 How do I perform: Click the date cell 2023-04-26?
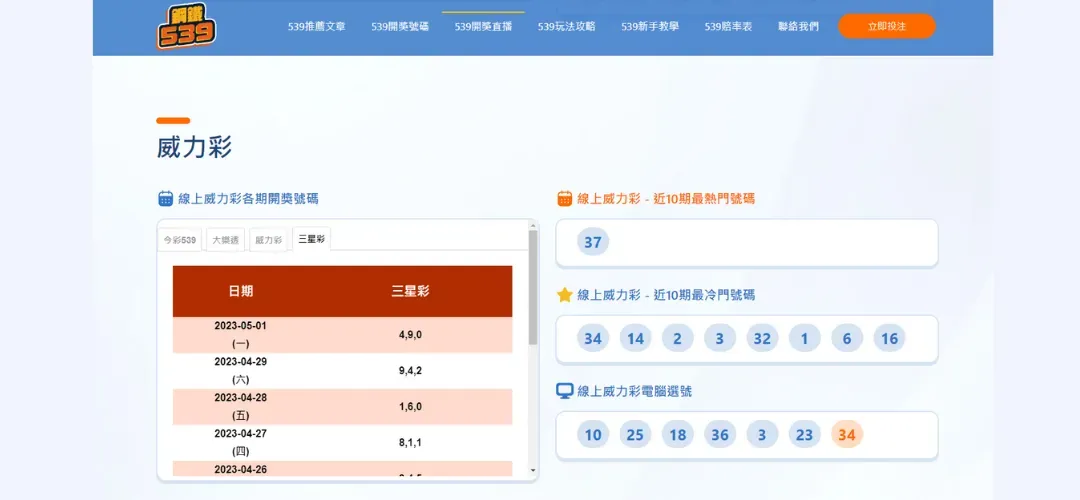pyautogui.click(x=241, y=469)
